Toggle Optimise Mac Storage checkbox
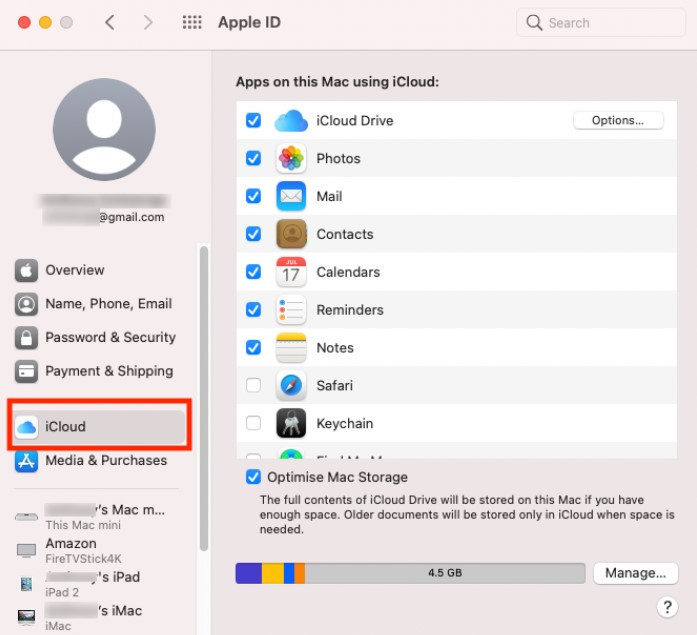Image resolution: width=697 pixels, height=635 pixels. pos(253,477)
